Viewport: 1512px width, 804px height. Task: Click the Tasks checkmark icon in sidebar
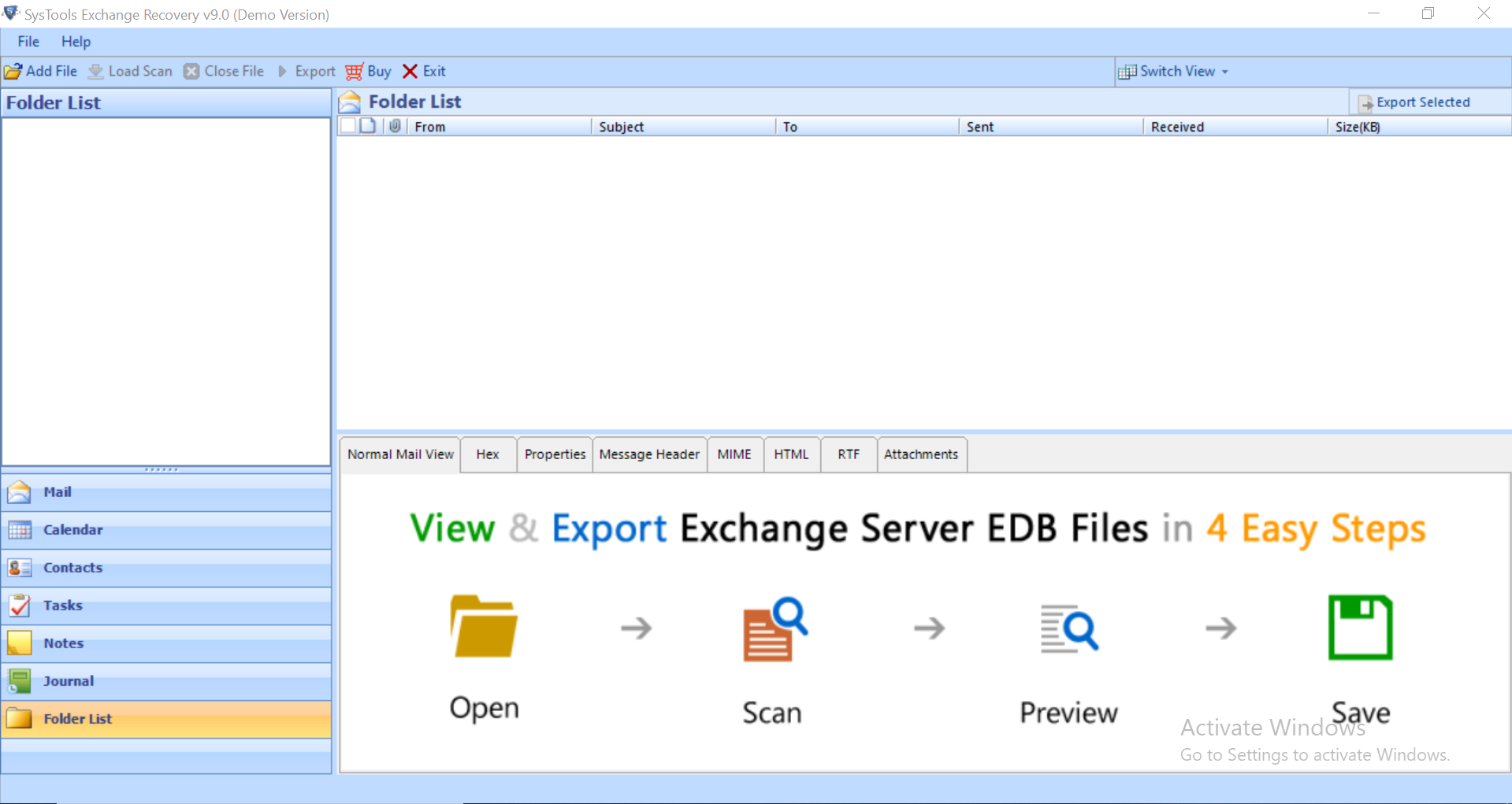pyautogui.click(x=20, y=606)
